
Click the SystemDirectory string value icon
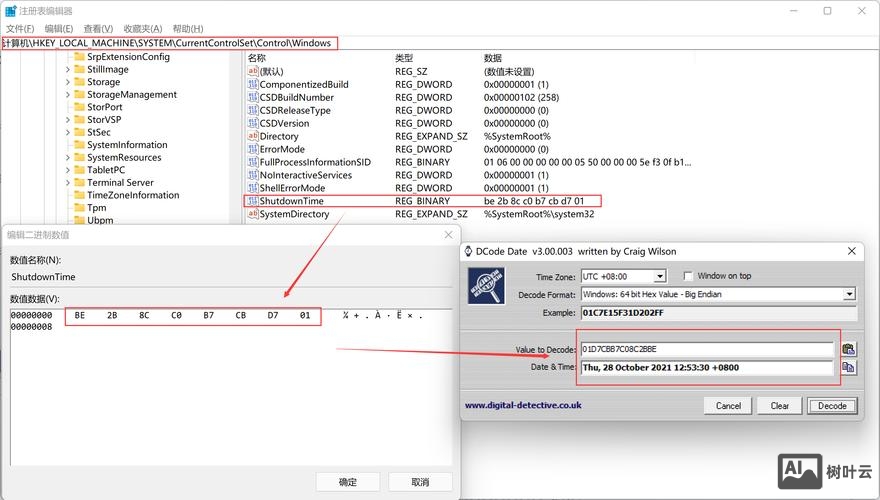pos(253,214)
